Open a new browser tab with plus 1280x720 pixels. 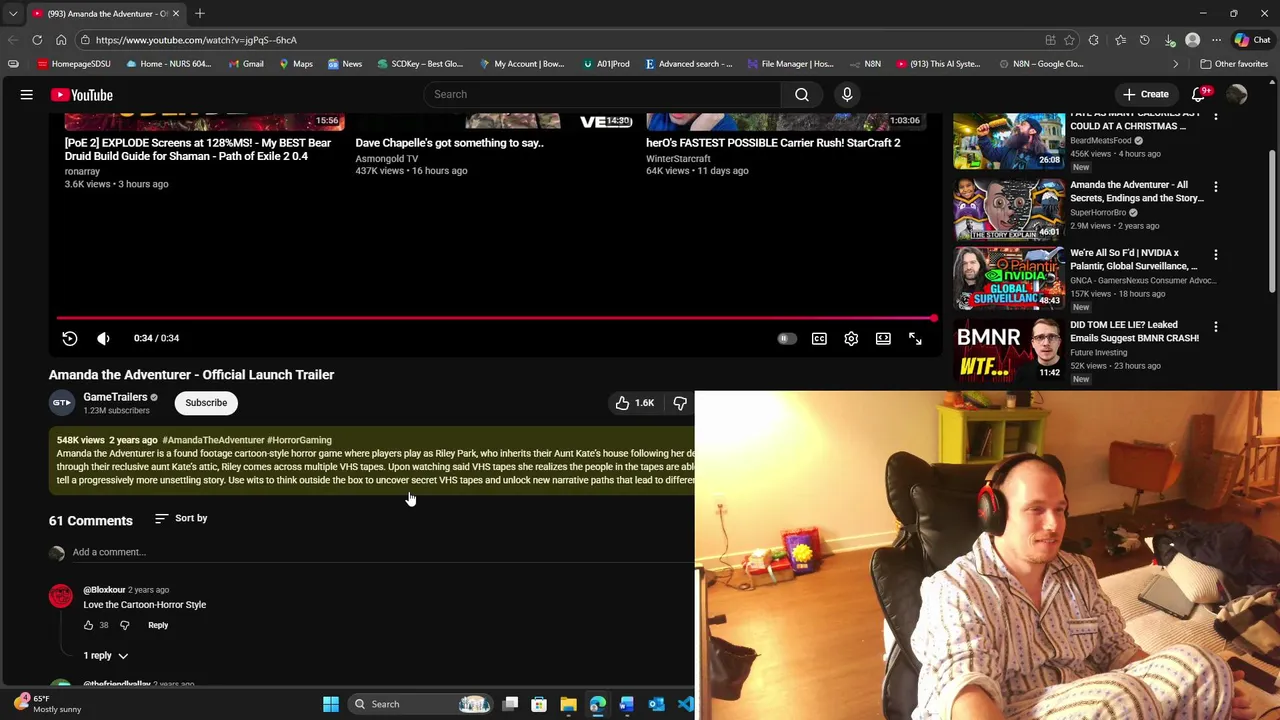pyautogui.click(x=200, y=13)
